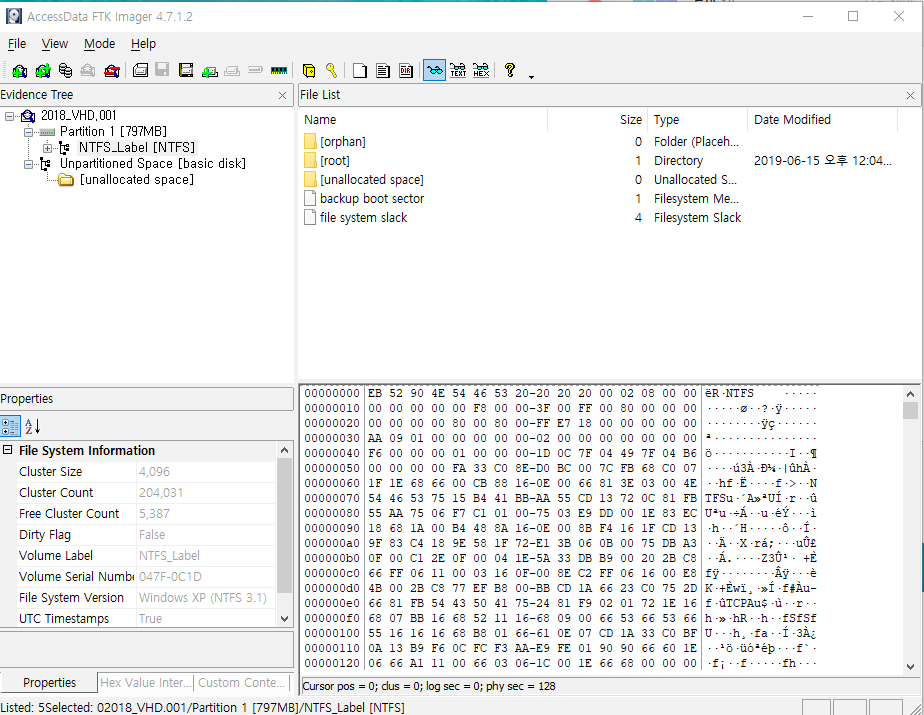Switch properties to categorized view icon

[x=10, y=426]
